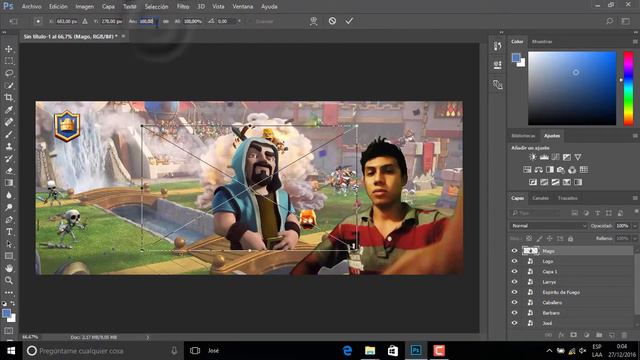The height and width of the screenshot is (360, 640).
Task: Click the foreground color in Color panel
Action: coord(516,57)
